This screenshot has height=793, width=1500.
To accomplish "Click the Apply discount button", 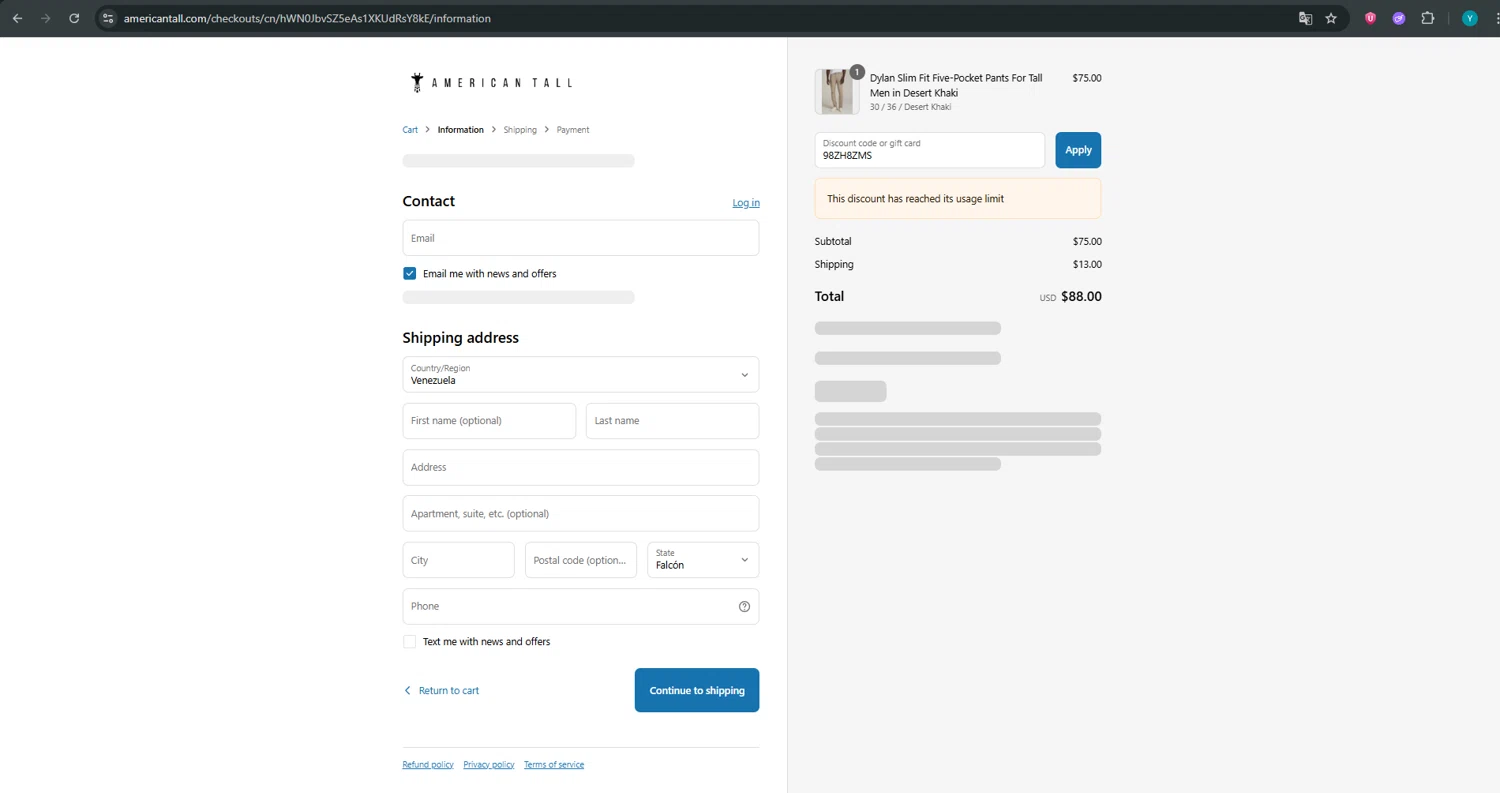I will [1078, 150].
